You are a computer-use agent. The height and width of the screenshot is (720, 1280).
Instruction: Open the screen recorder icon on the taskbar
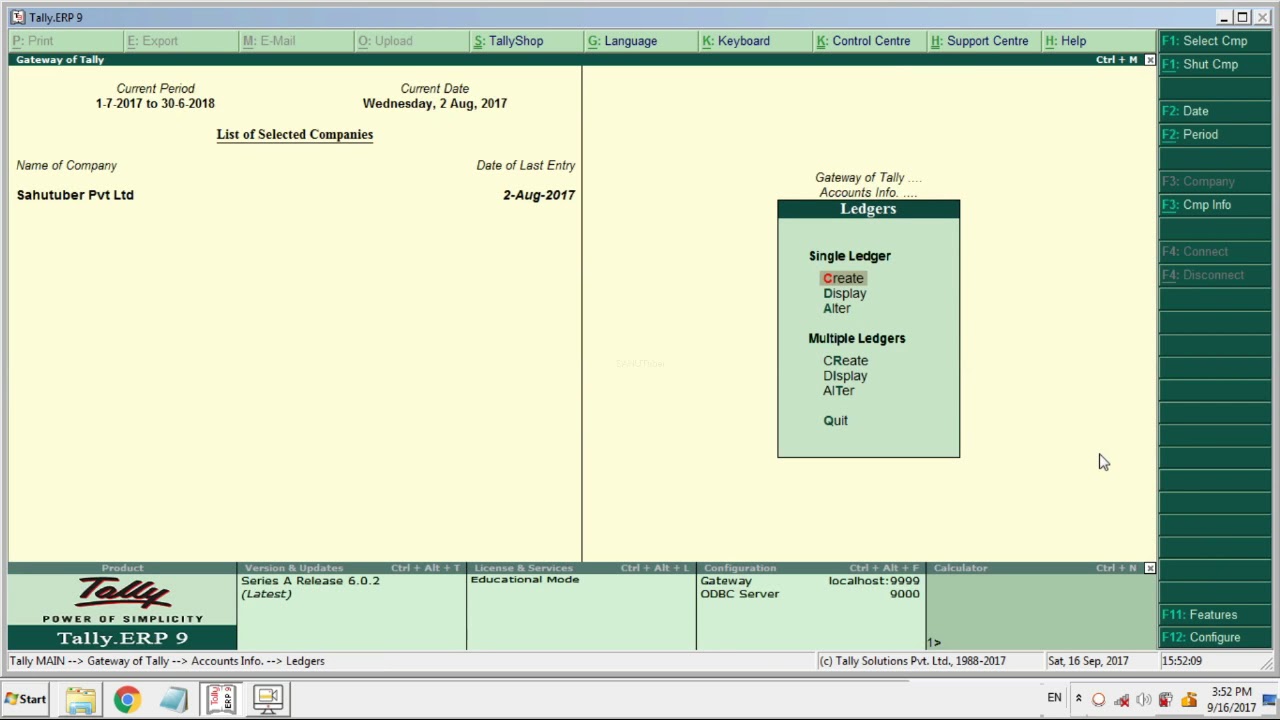[x=267, y=698]
